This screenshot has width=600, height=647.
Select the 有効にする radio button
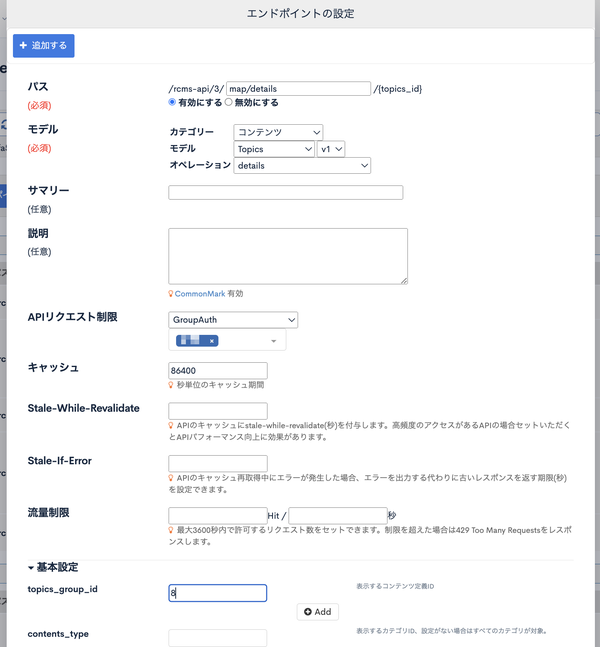click(172, 102)
